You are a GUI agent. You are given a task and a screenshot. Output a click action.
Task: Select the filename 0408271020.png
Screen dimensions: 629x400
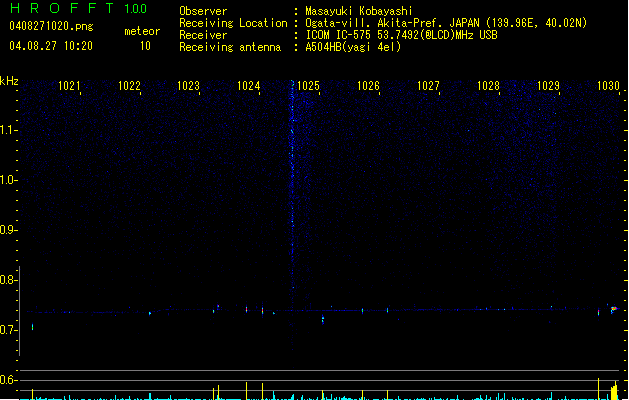click(51, 26)
